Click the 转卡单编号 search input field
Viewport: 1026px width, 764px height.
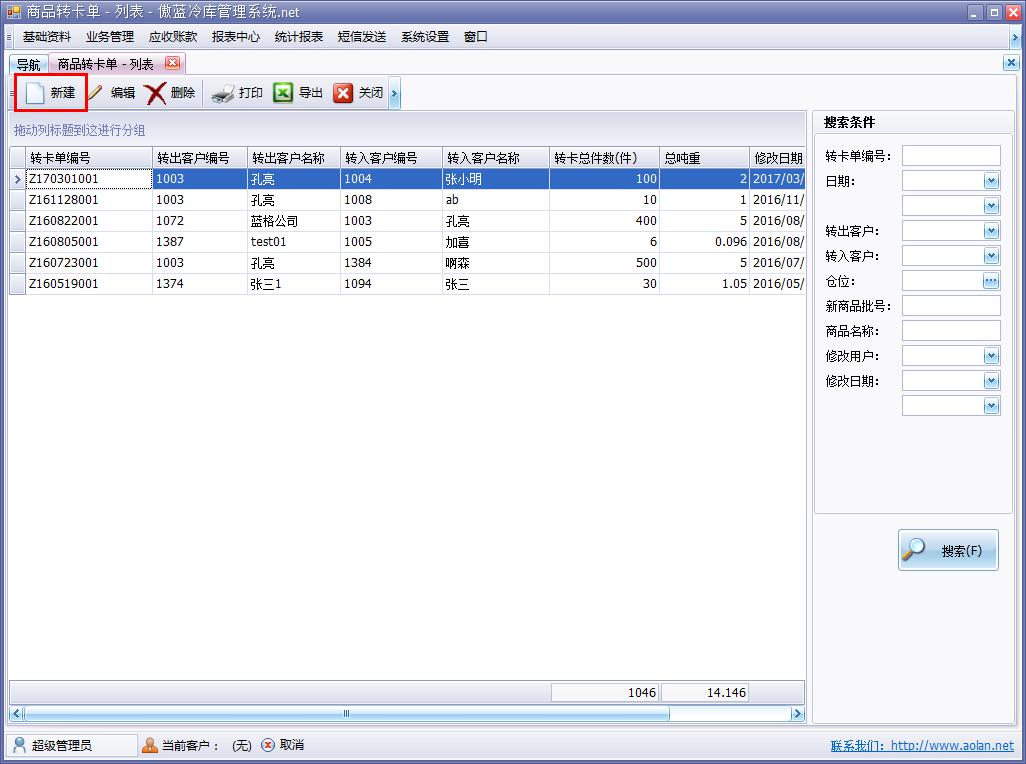coord(950,156)
